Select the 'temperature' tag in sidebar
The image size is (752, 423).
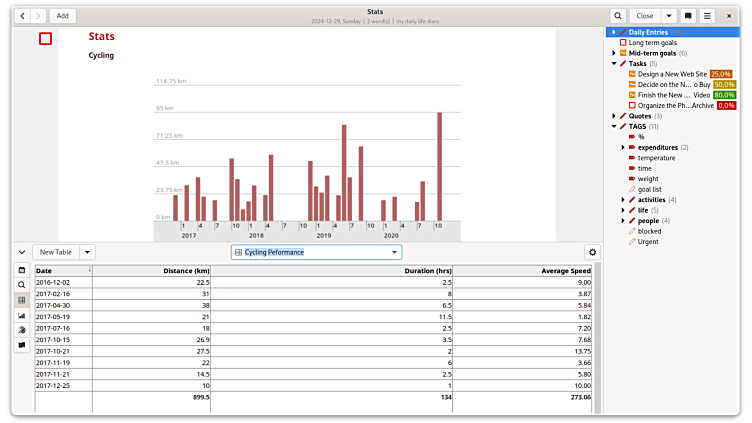coord(656,157)
